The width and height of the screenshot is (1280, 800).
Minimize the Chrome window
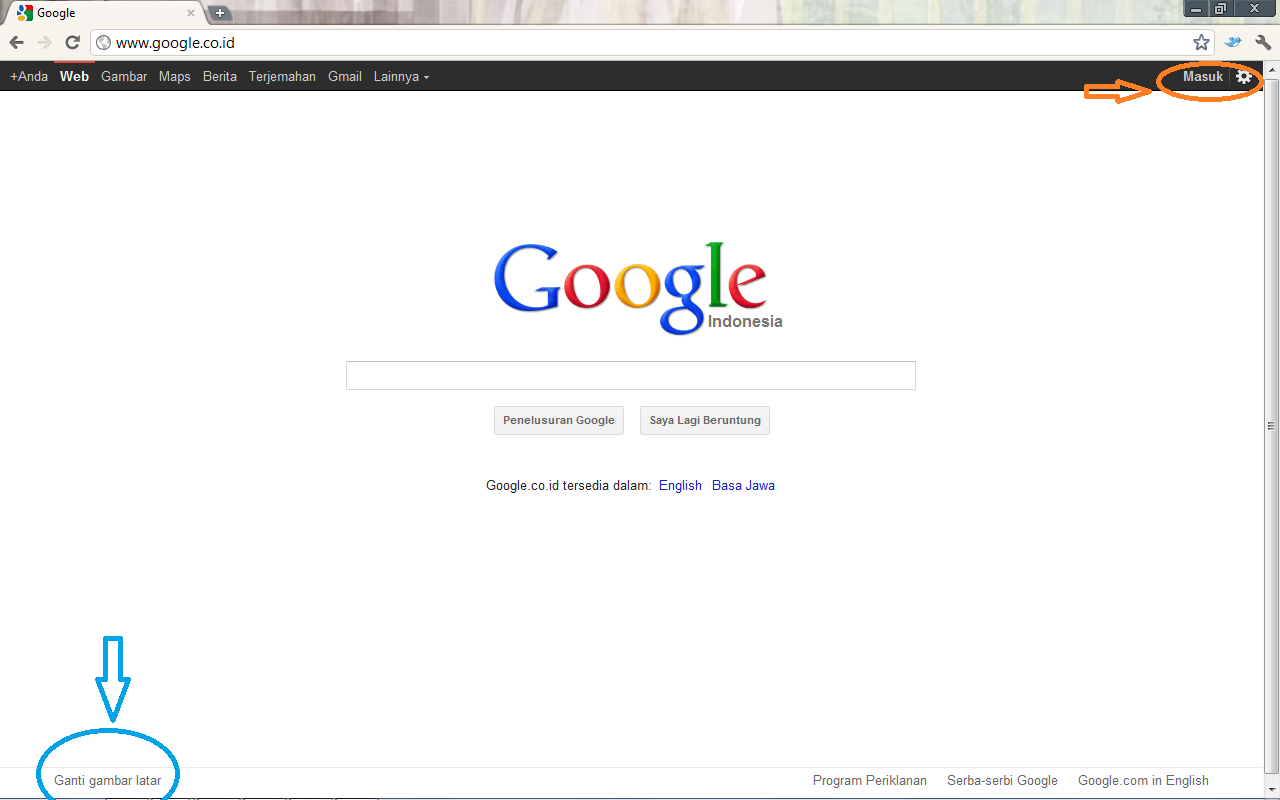tap(1194, 8)
